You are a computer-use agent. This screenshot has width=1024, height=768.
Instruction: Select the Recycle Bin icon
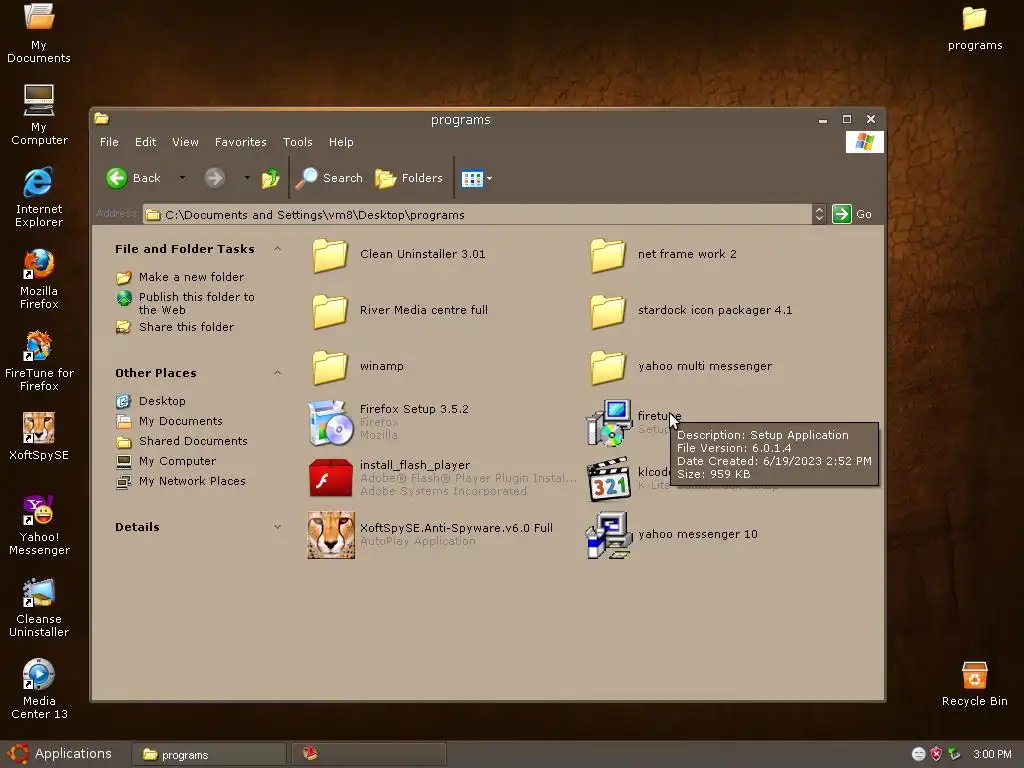point(974,684)
